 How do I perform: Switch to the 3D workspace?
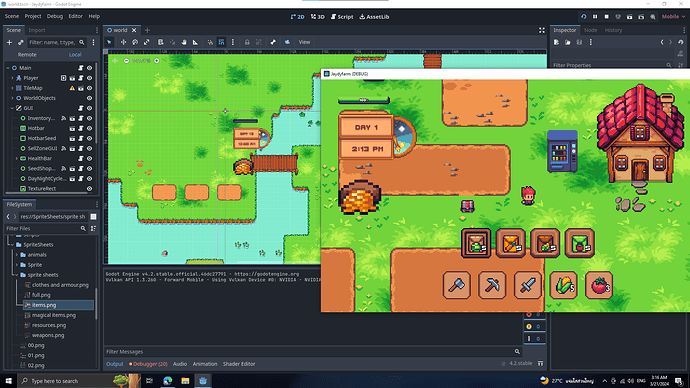click(317, 17)
